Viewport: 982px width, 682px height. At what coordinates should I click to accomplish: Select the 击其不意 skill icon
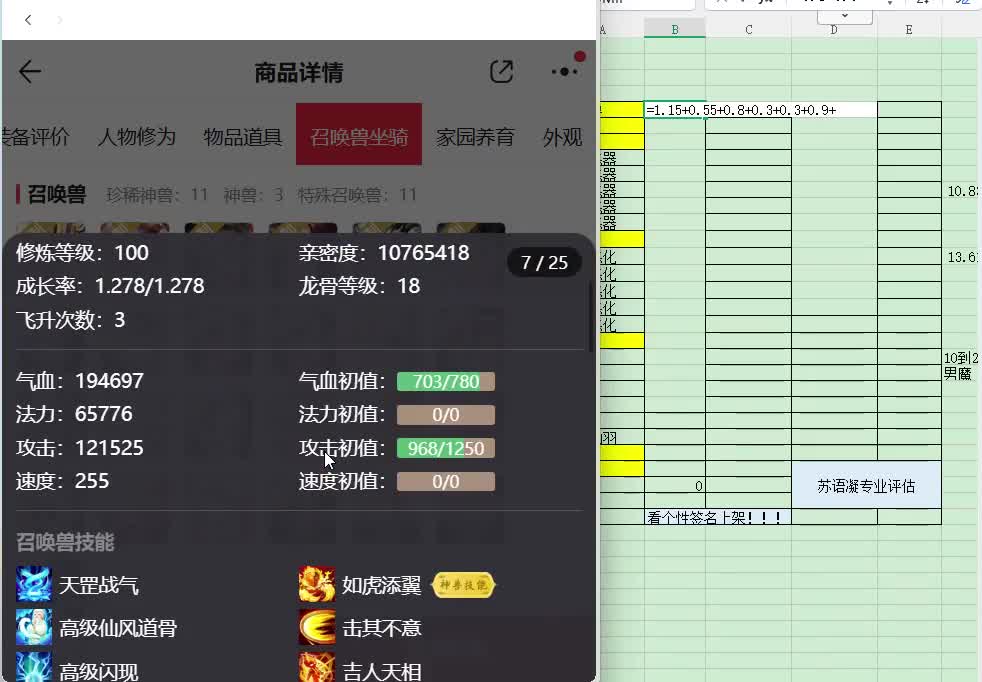[x=316, y=627]
